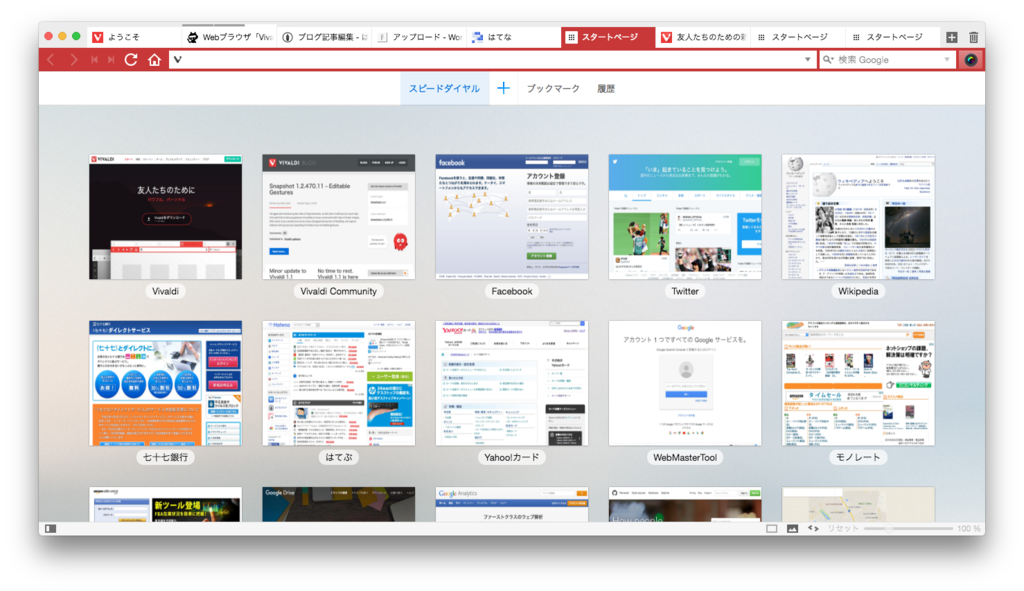Expand the address bar history dropdown
1024x591 pixels.
point(807,60)
